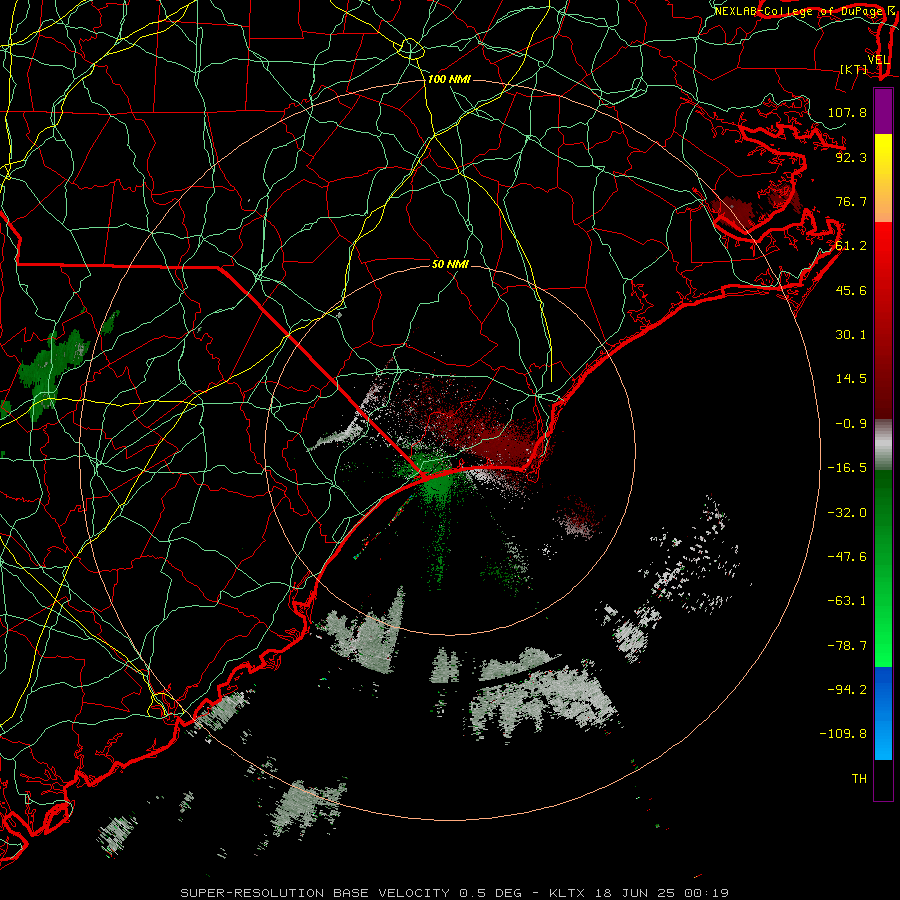Click the 61.2 value on the velocity scale
Image resolution: width=900 pixels, height=900 pixels.
851,246
